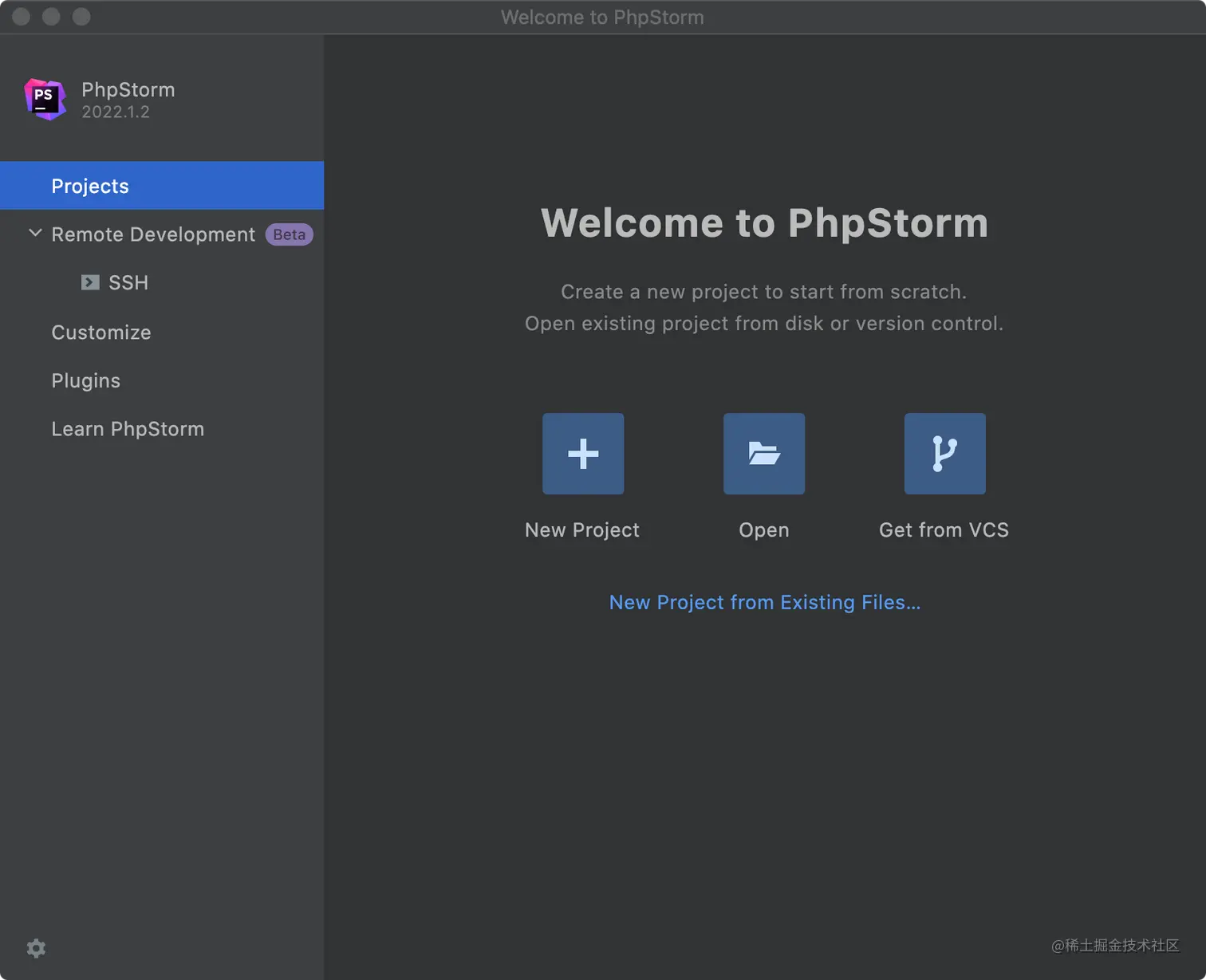Click the New Project label
The width and height of the screenshot is (1206, 980).
[582, 530]
